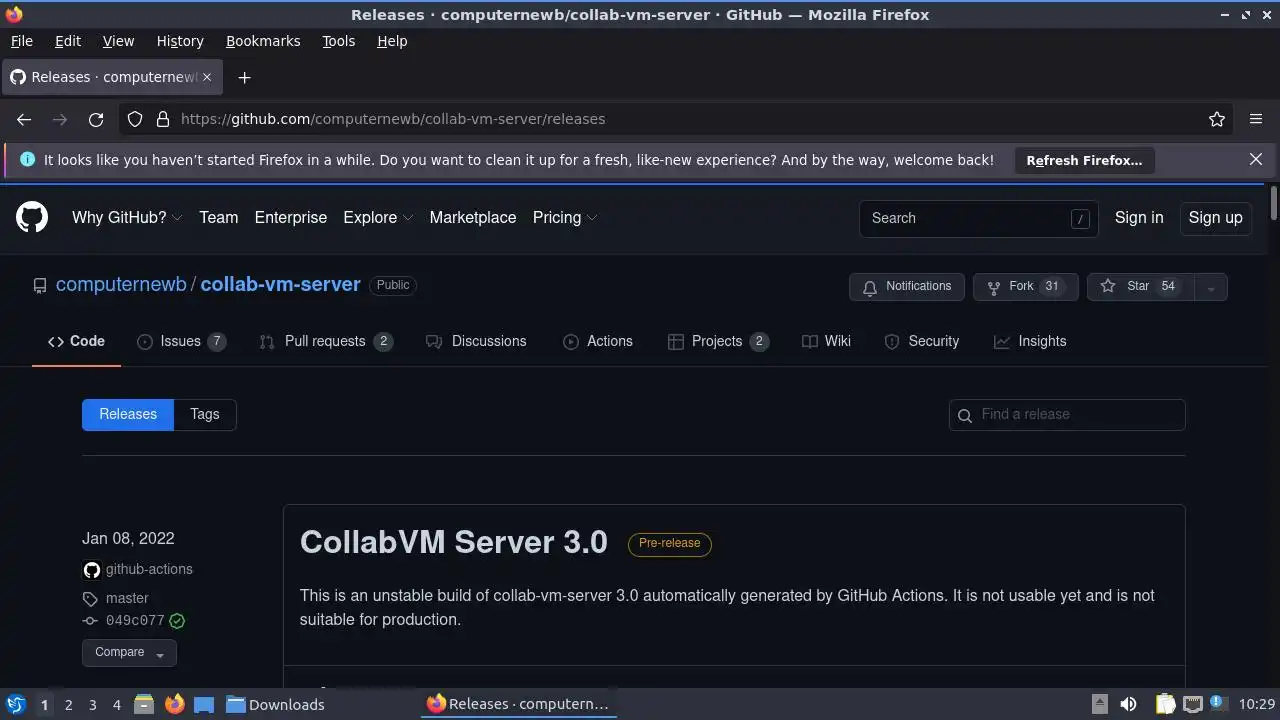Select the Releases toggle button
1280x720 pixels.
tap(128, 415)
